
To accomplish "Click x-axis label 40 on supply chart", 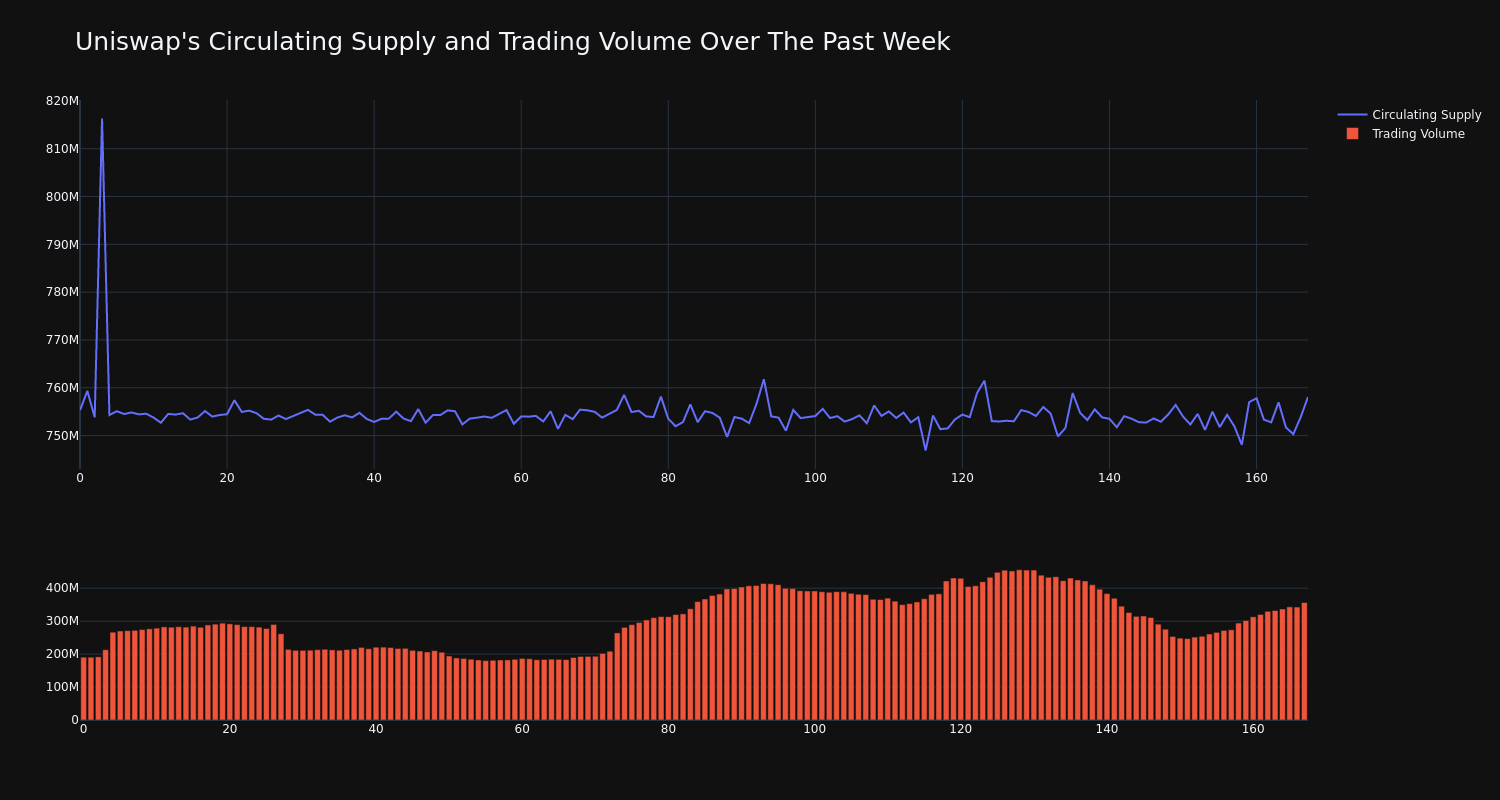I will click(374, 478).
